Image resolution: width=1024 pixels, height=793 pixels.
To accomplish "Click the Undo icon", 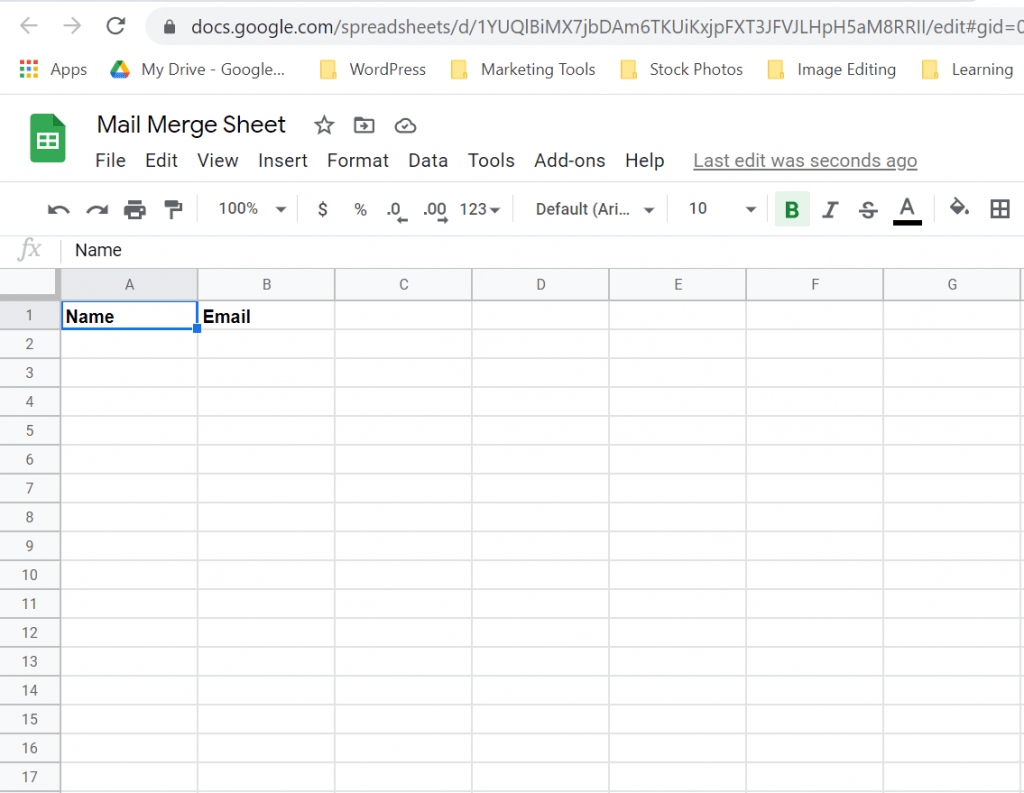I will (x=58, y=209).
